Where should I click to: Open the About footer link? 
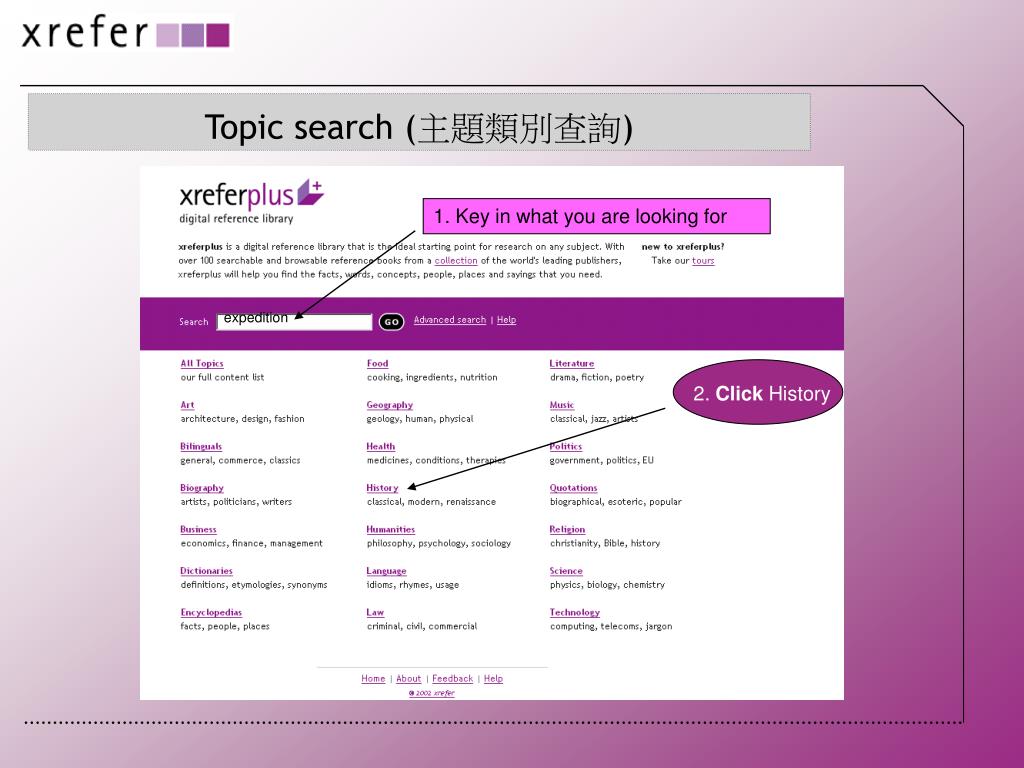409,679
